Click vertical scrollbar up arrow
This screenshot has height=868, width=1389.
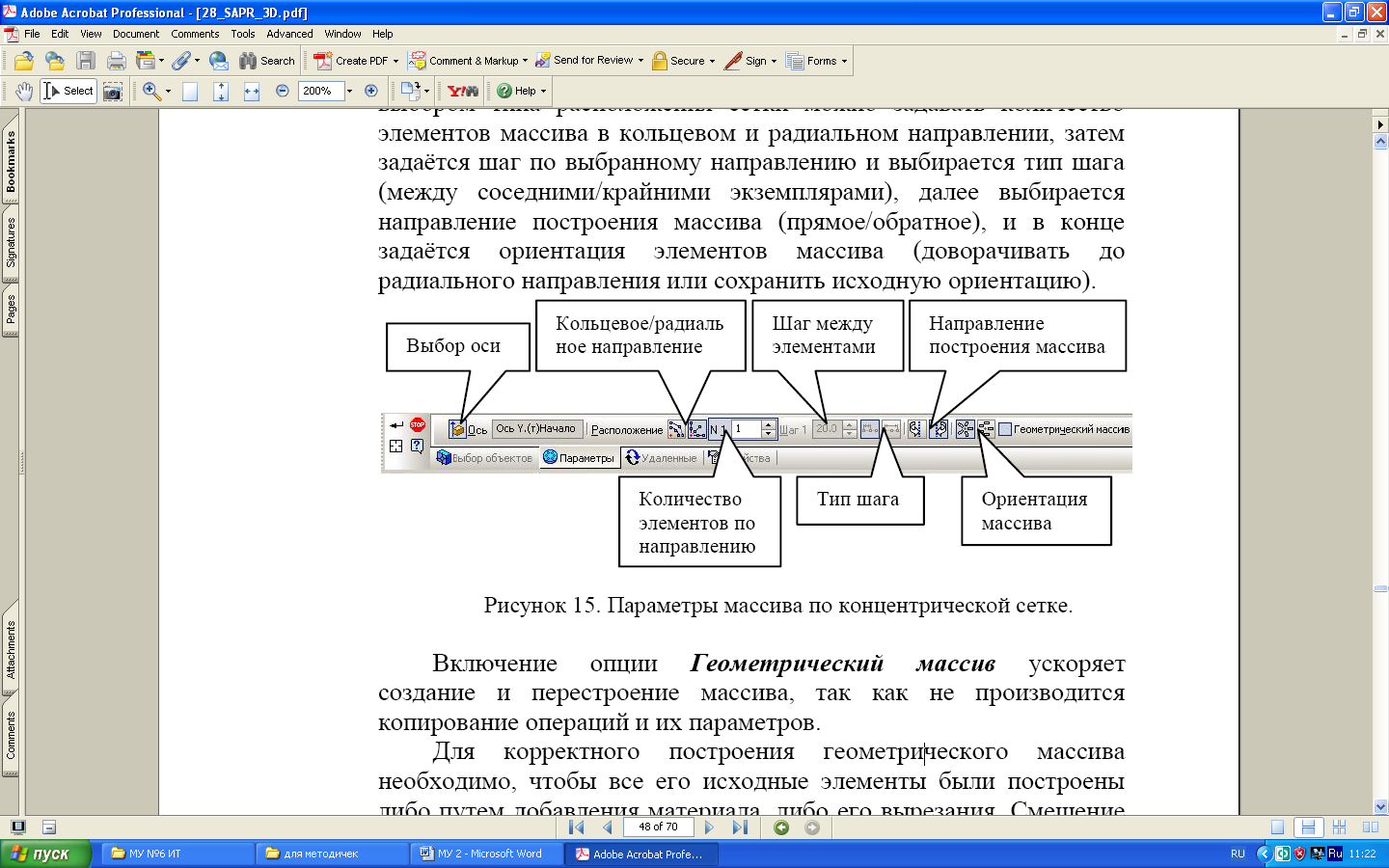click(1380, 141)
